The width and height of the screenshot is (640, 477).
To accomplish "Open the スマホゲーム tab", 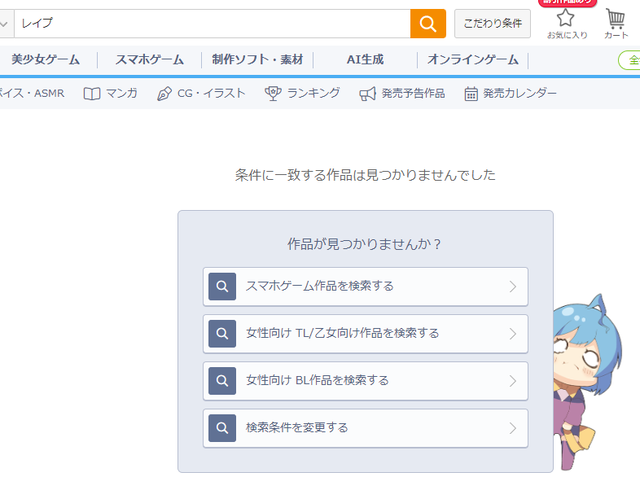I will (149, 60).
